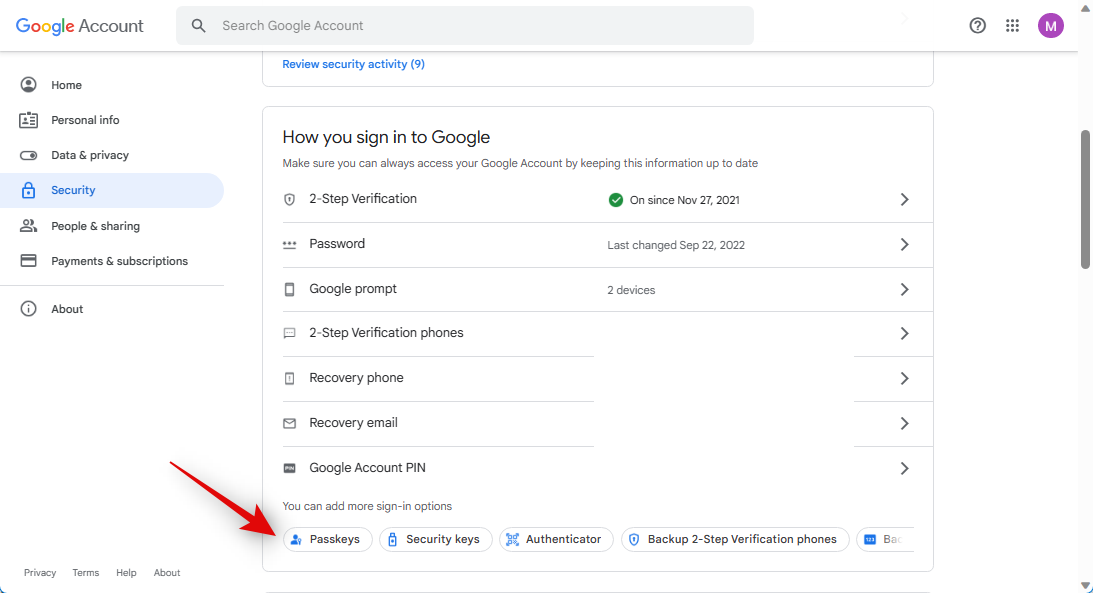Click the Payments & subscriptions card icon
Screen dimensions: 1093x593
(29, 261)
